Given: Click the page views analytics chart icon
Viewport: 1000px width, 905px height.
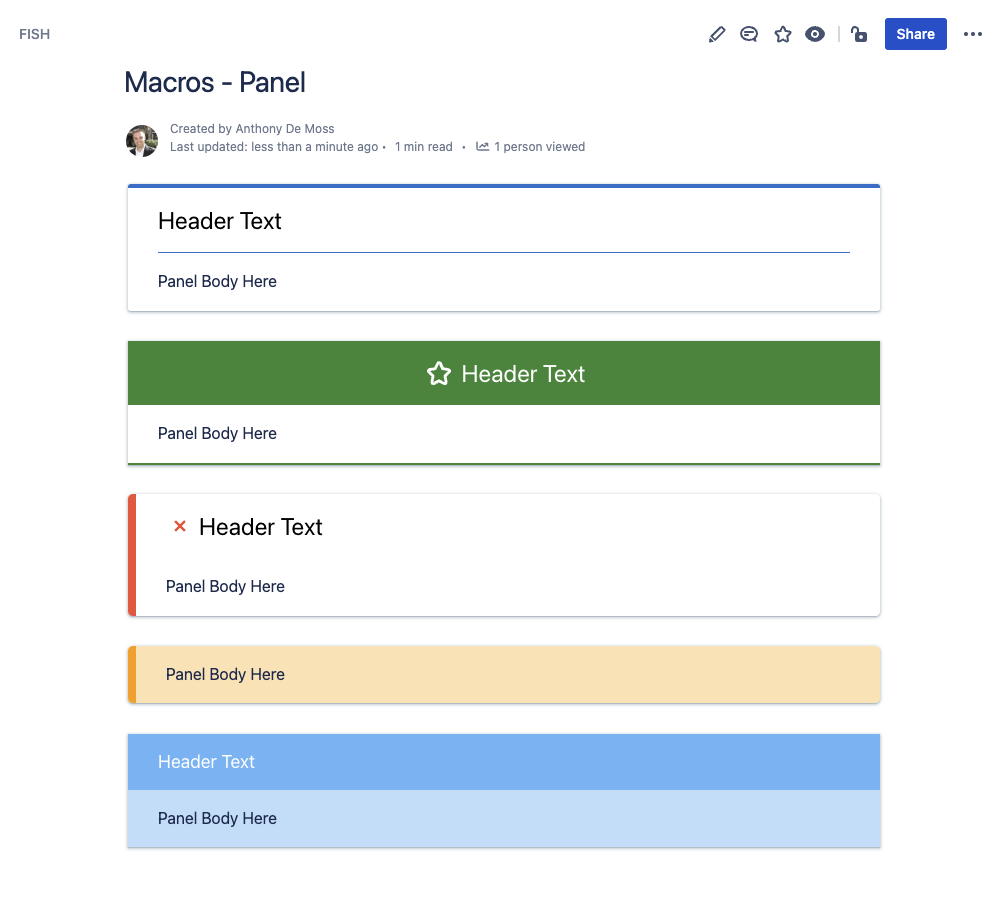Looking at the screenshot, I should click(483, 147).
